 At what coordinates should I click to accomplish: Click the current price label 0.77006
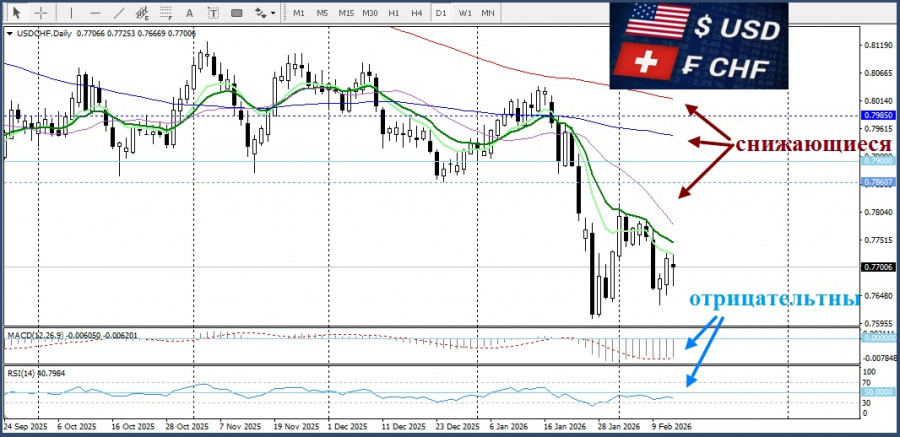click(x=879, y=267)
